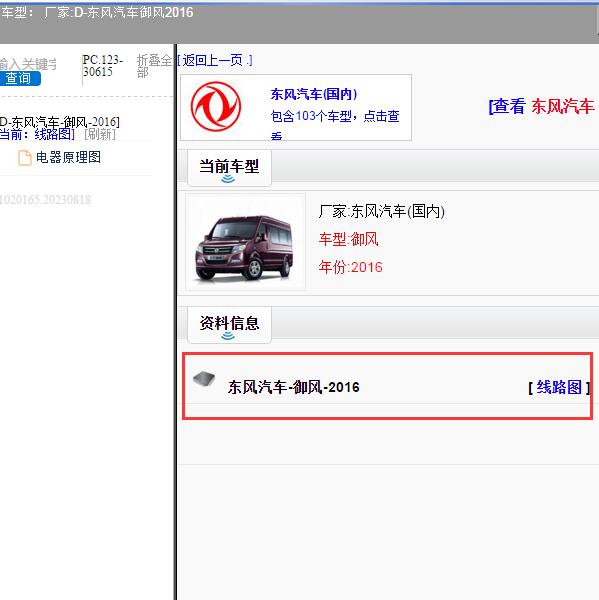The width and height of the screenshot is (599, 600).
Task: Click the red Dongfeng brand logo
Action: click(216, 107)
